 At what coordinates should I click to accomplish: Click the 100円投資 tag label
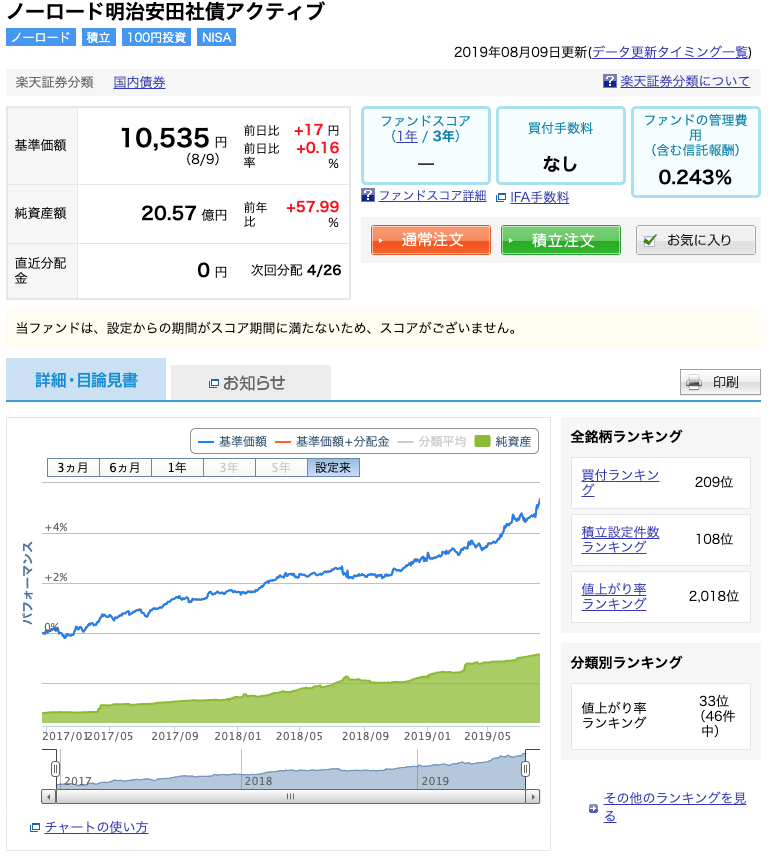click(x=156, y=38)
